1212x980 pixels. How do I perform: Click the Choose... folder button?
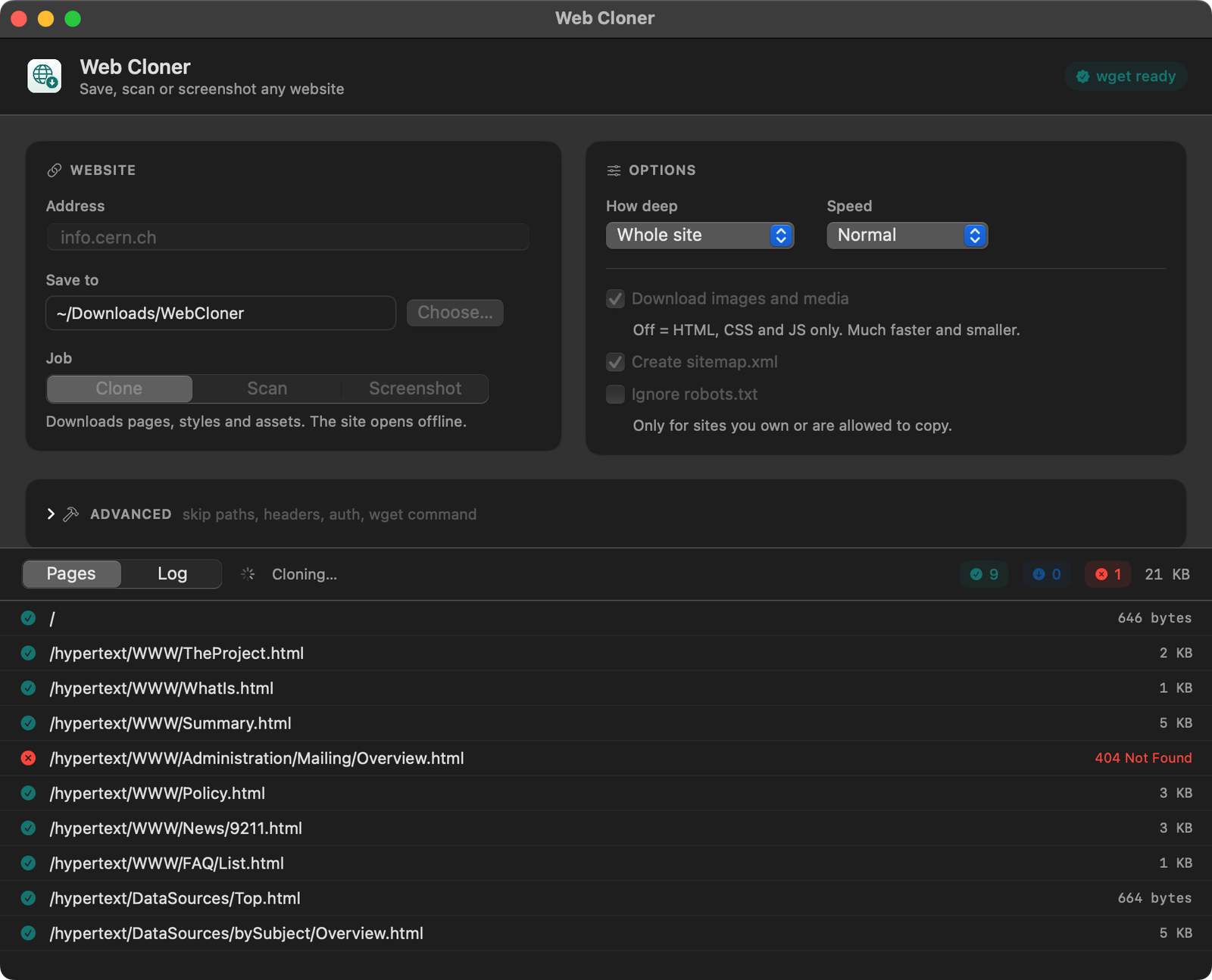(455, 313)
